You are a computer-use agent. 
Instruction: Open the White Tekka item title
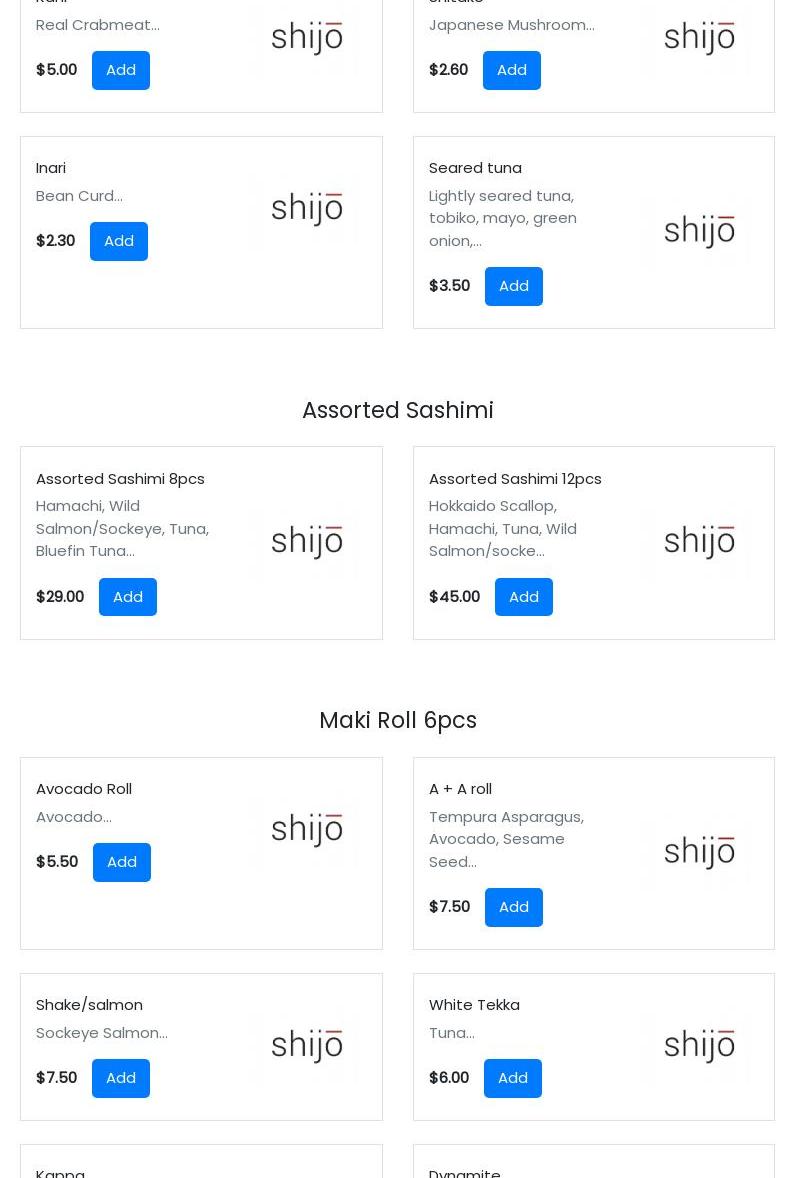coord(474,1005)
